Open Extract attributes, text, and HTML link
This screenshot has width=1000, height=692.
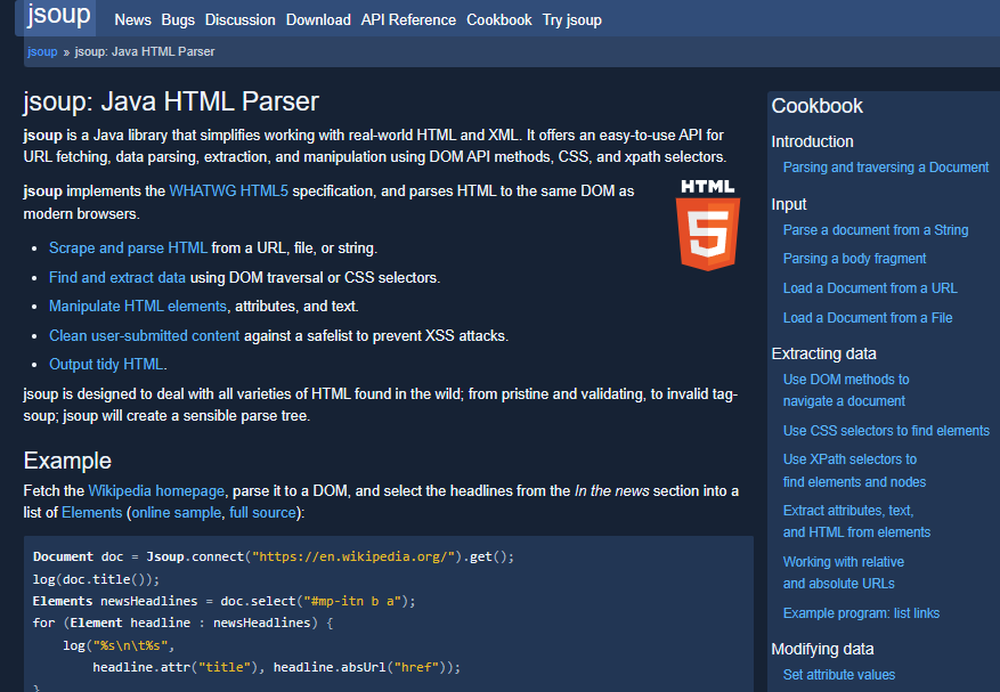pos(857,522)
